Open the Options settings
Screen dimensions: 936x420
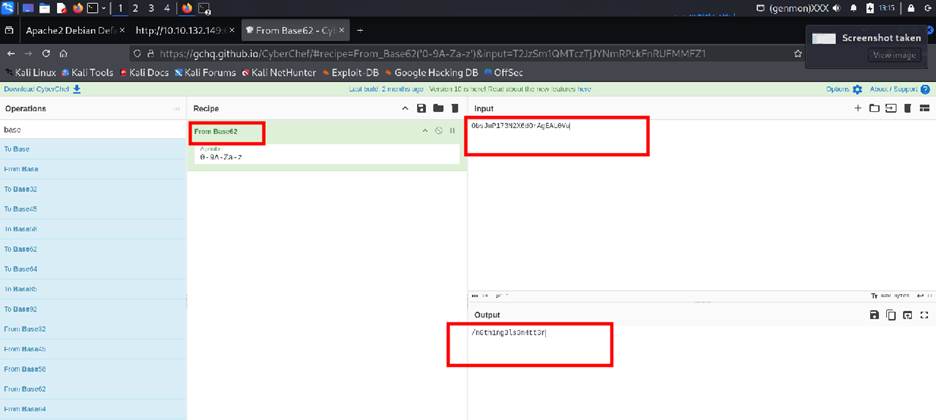point(843,89)
